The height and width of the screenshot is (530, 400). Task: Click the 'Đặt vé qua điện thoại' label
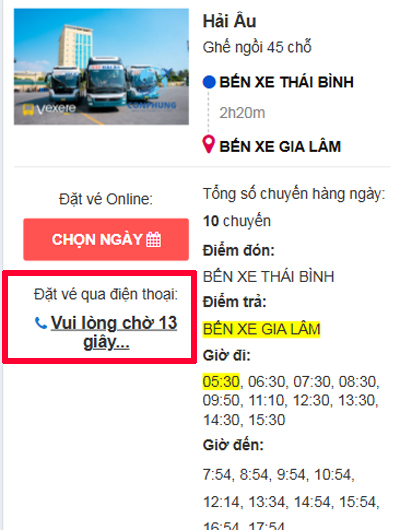106,294
